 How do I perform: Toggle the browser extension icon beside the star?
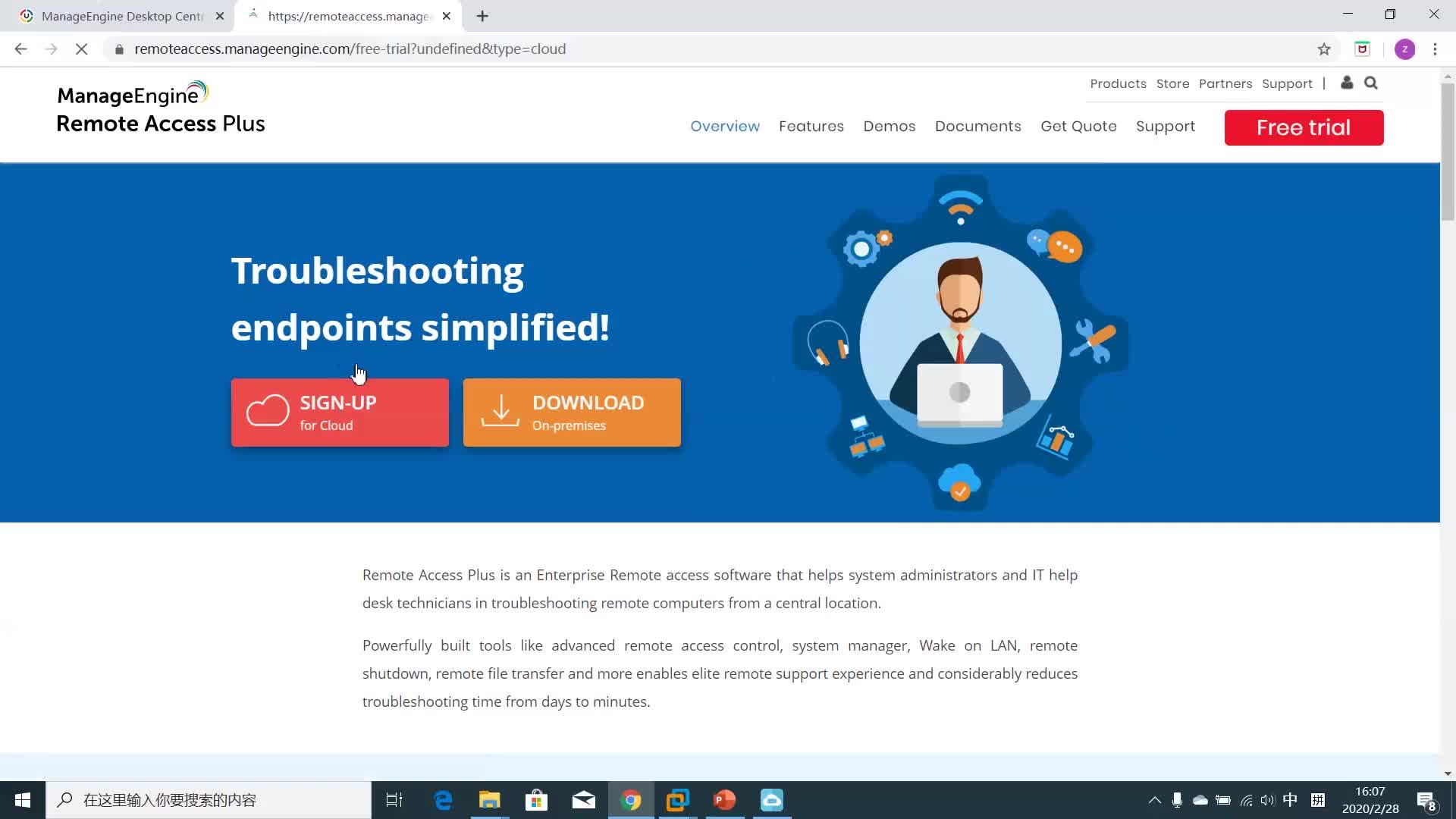pyautogui.click(x=1363, y=49)
